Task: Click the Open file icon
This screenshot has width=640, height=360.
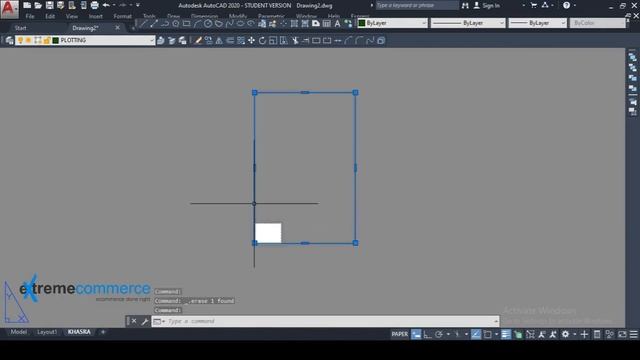Action: (38, 5)
